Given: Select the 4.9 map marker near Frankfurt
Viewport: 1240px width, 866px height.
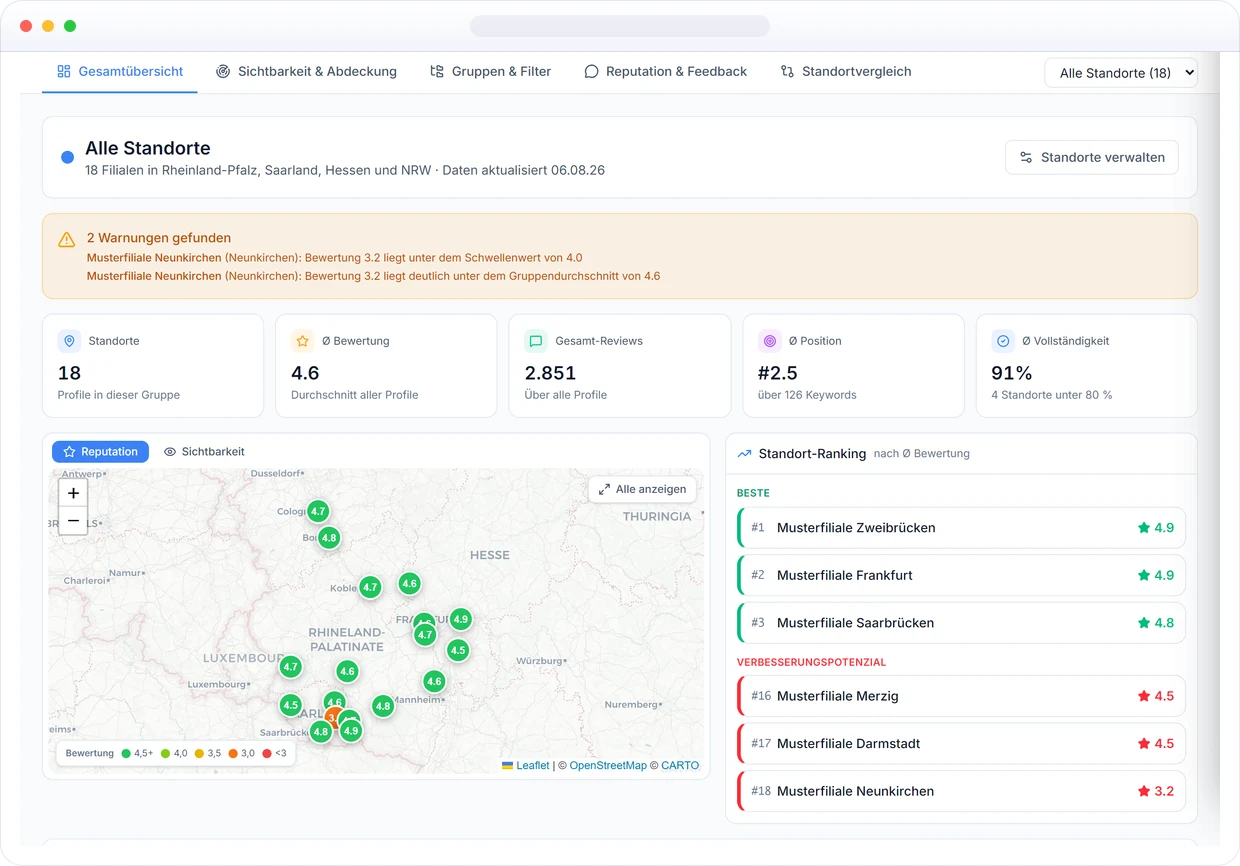Looking at the screenshot, I should pyautogui.click(x=460, y=619).
